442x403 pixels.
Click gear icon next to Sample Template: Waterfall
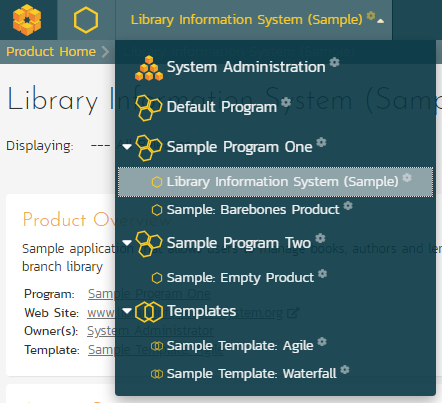345,370
